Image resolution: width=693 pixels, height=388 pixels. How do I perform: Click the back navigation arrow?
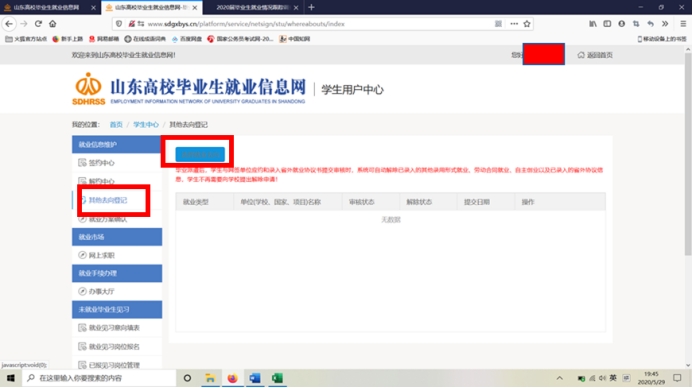click(9, 24)
